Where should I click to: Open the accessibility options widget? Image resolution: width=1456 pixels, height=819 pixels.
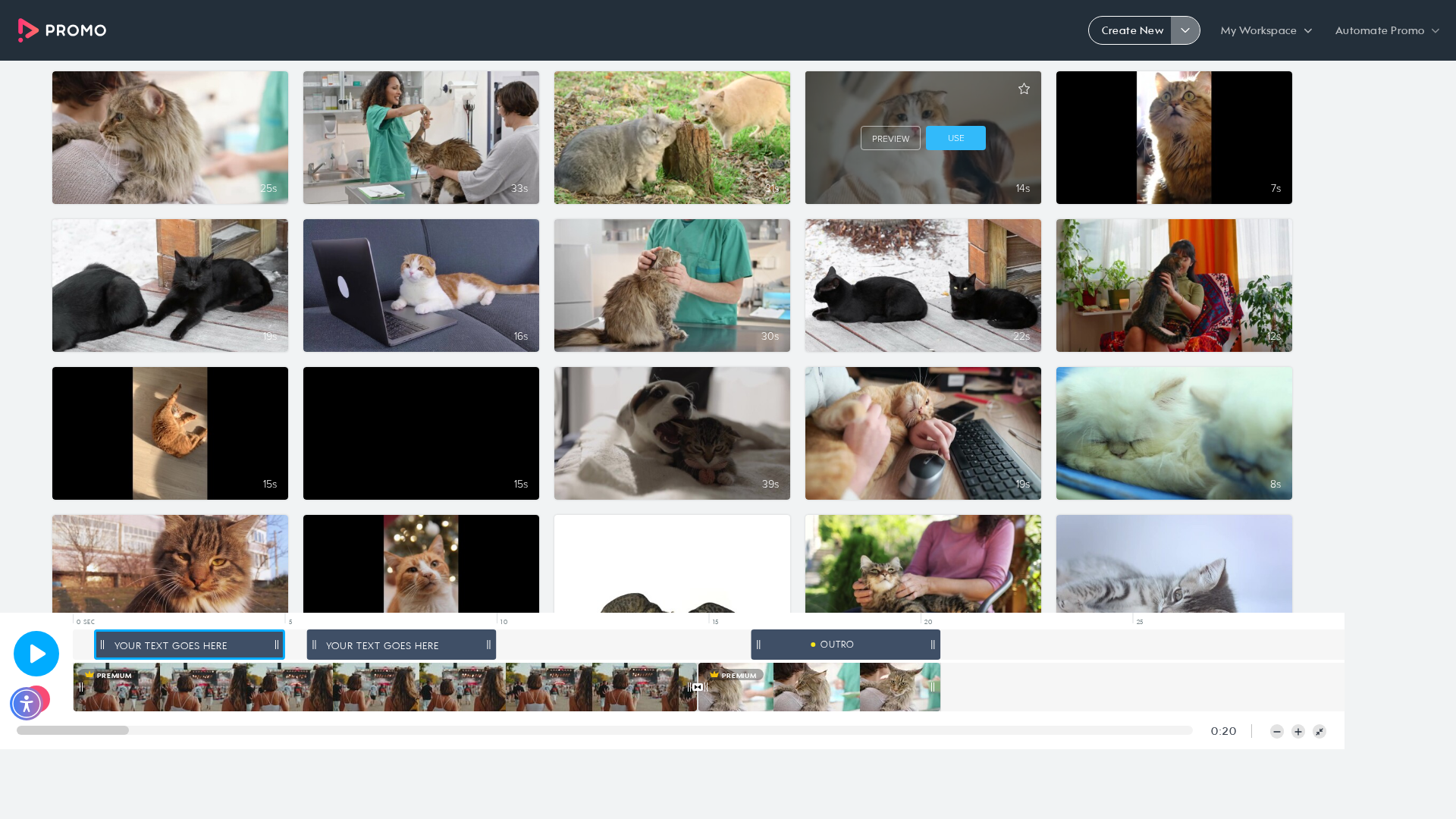(27, 704)
